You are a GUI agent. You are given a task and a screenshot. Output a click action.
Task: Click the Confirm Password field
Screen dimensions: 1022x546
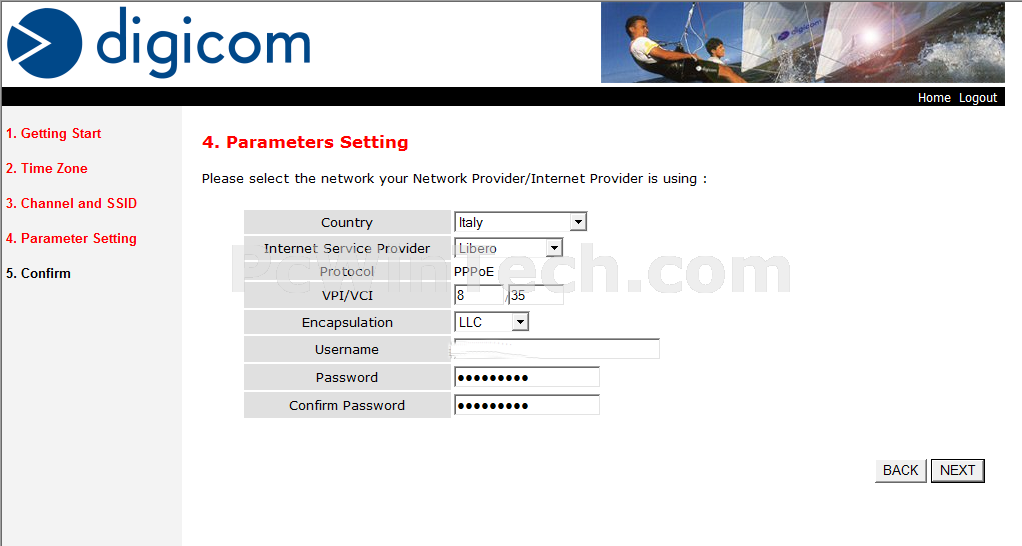(x=527, y=405)
